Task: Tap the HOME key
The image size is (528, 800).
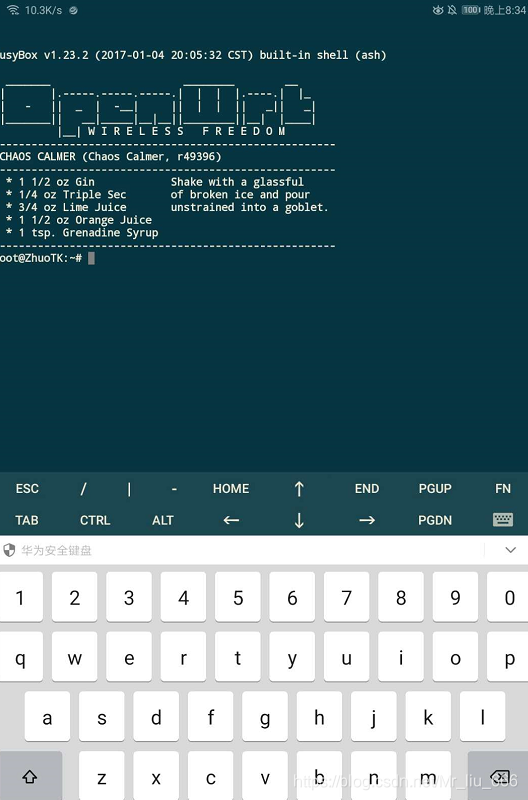Action: (x=231, y=489)
